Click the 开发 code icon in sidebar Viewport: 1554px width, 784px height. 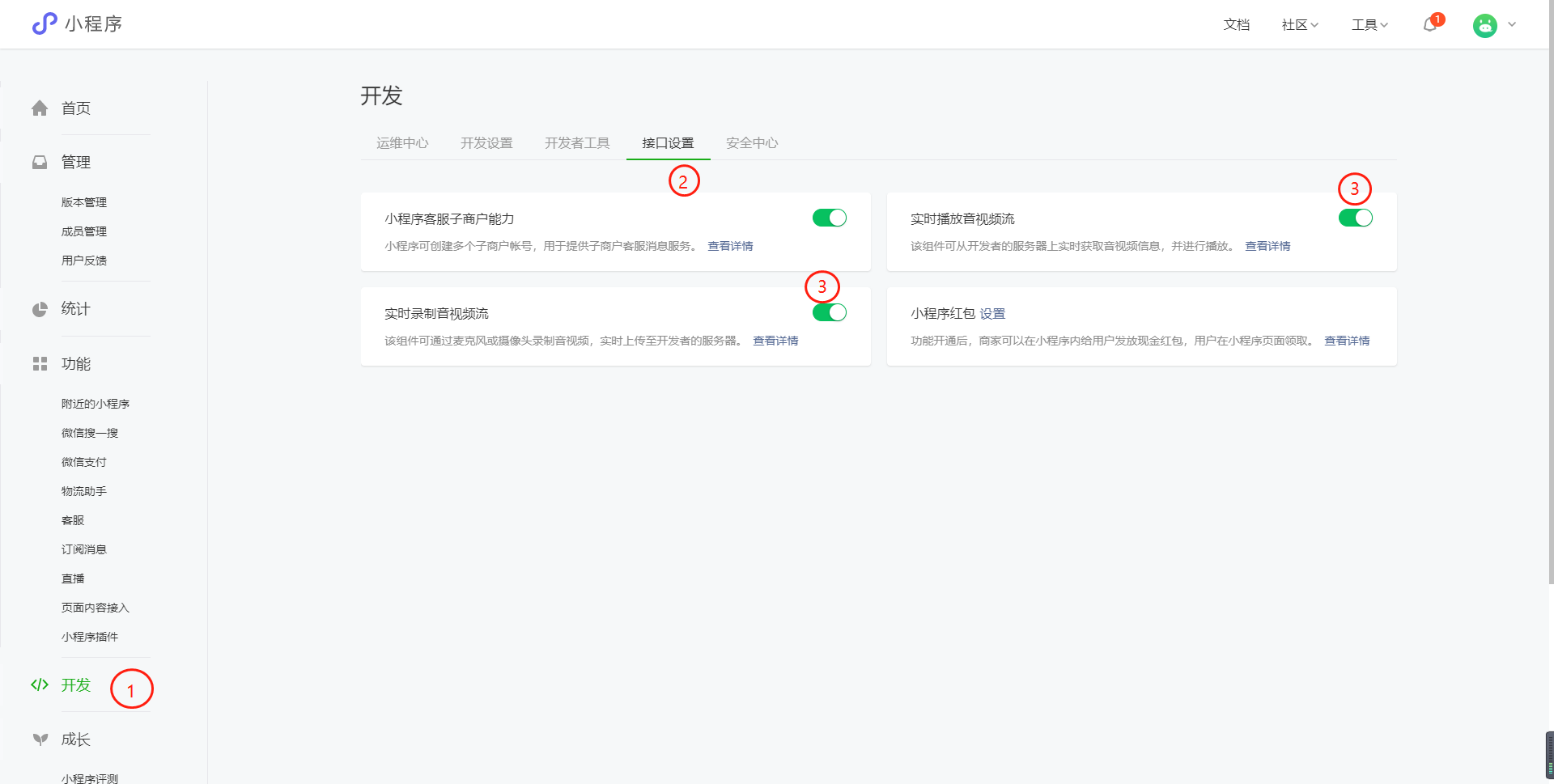click(40, 684)
